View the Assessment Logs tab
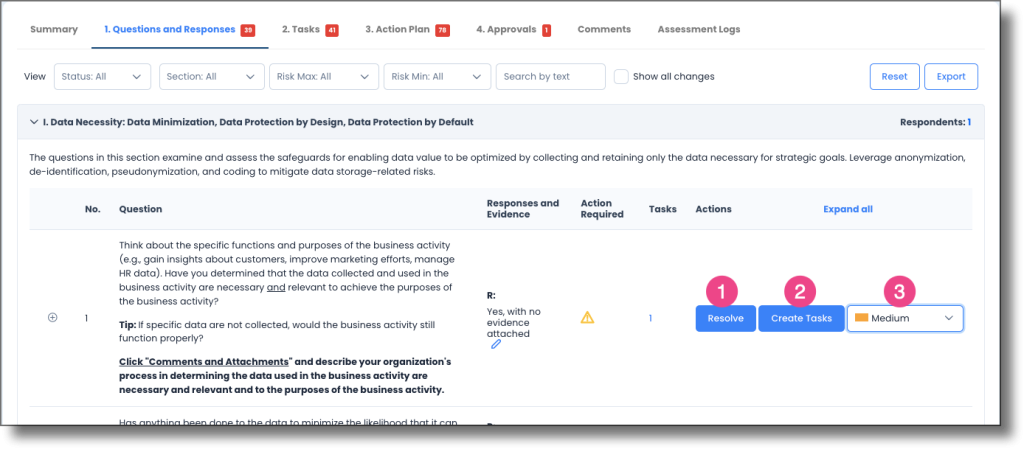The height and width of the screenshot is (449, 1024). point(699,29)
